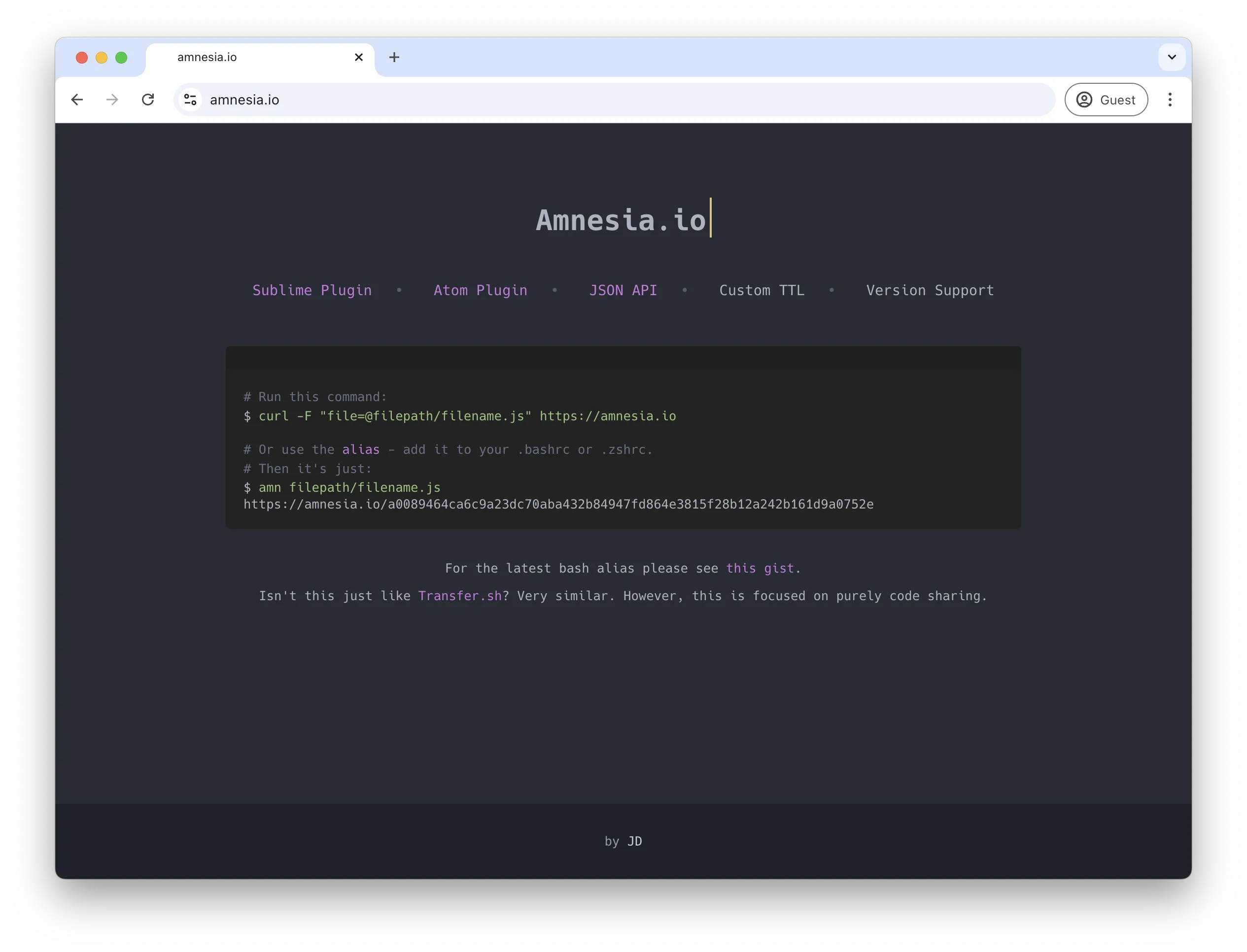The image size is (1247, 952).
Task: Follow the alias link in code block
Action: 361,449
